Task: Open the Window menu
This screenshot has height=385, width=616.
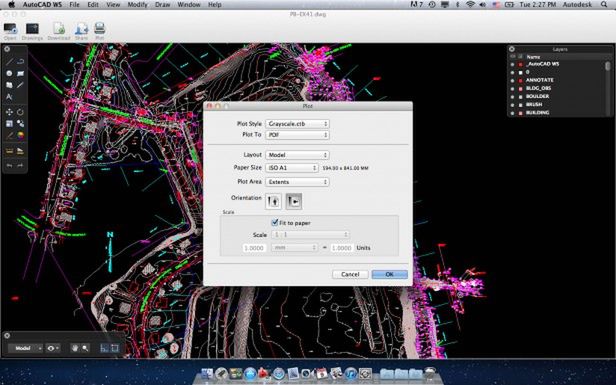Action: pyautogui.click(x=189, y=5)
